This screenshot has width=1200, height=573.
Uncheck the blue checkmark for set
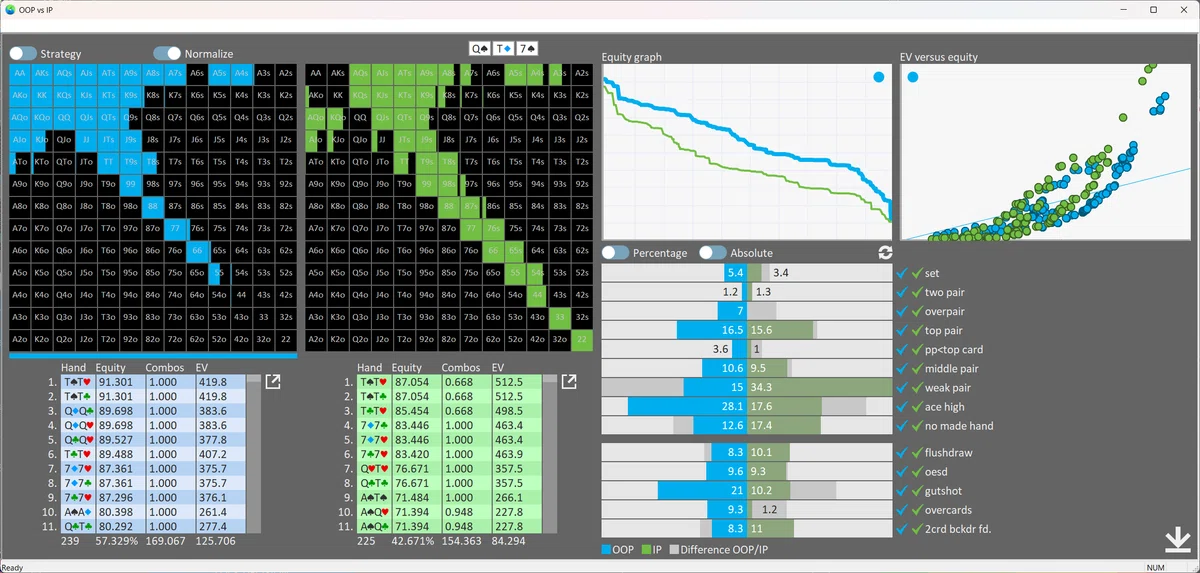(902, 273)
